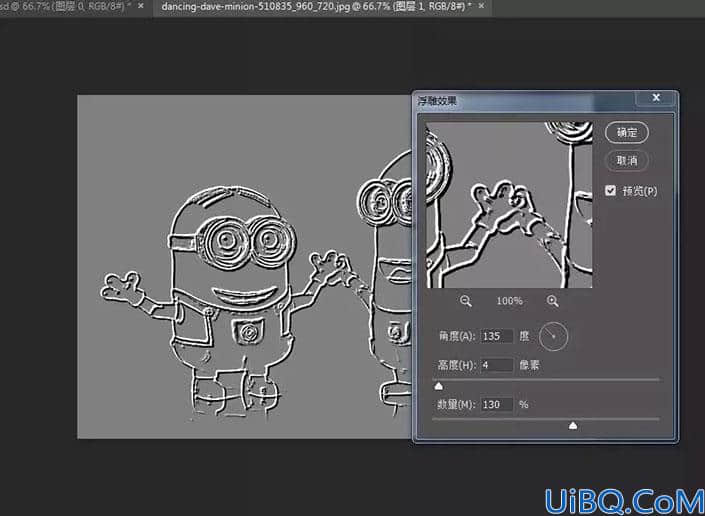Click the 取消 cancel button
The image size is (705, 516).
coord(627,160)
